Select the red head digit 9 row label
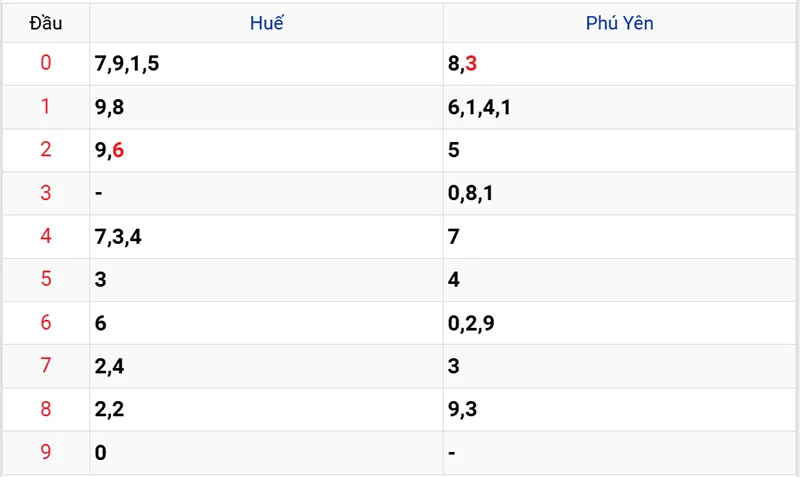 (x=45, y=453)
